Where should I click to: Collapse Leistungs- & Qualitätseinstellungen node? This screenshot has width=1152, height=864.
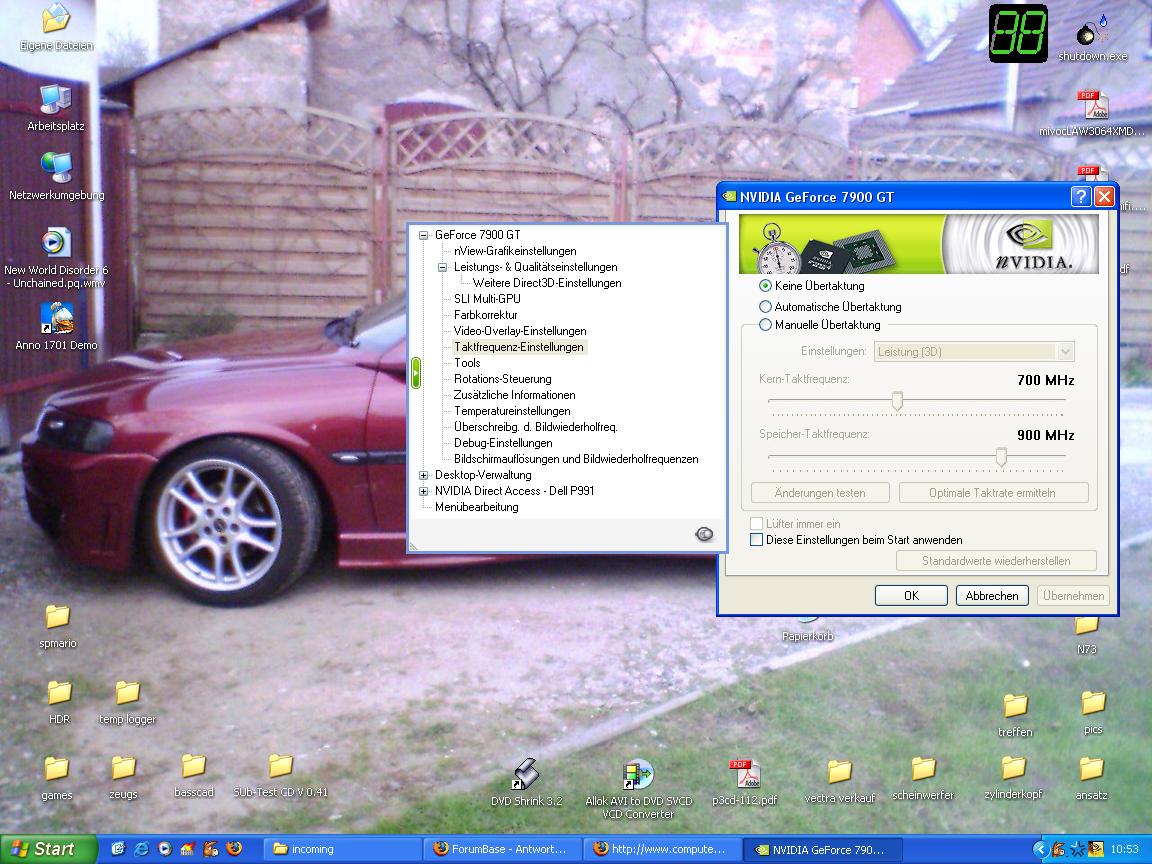442,267
